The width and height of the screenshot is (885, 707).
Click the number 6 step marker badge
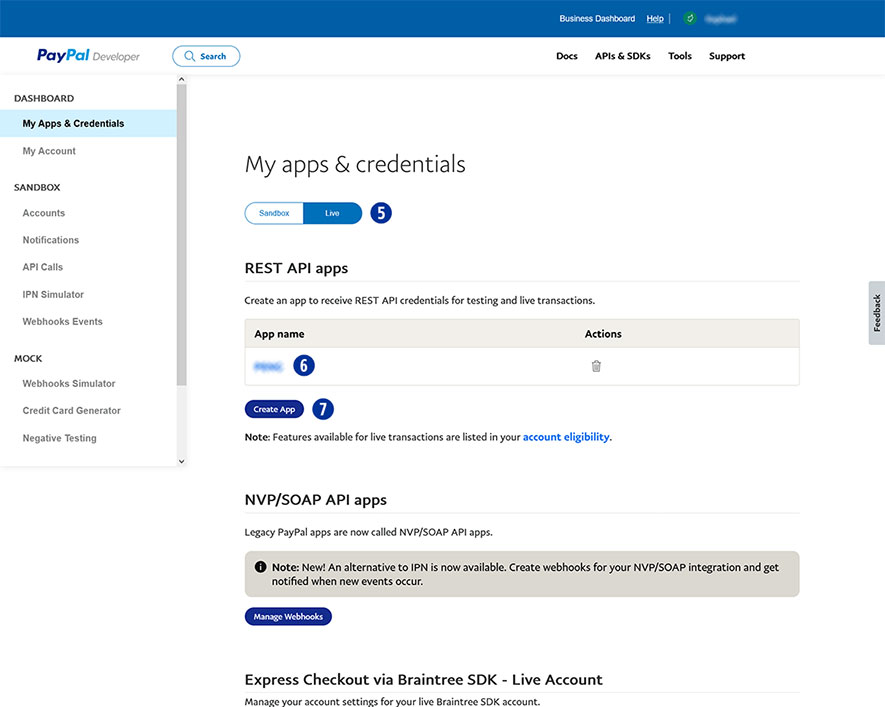click(x=303, y=366)
